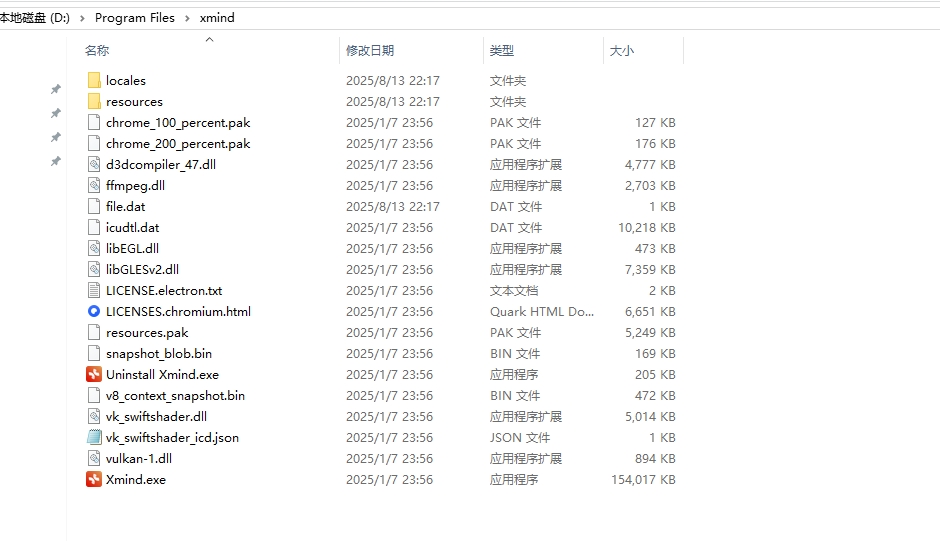Click the file.dat file icon
Screen dimensions: 940x541
point(94,206)
